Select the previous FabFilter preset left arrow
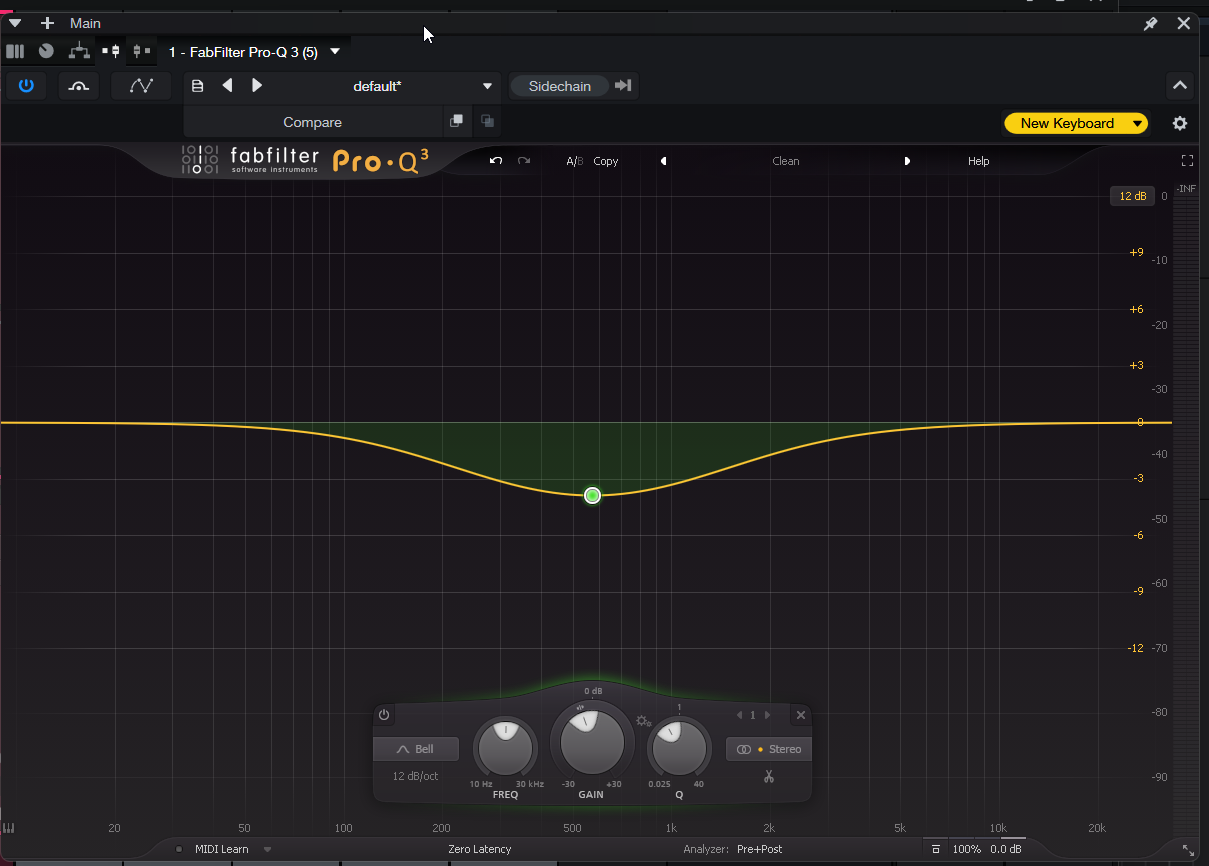The height and width of the screenshot is (866, 1209). (663, 161)
